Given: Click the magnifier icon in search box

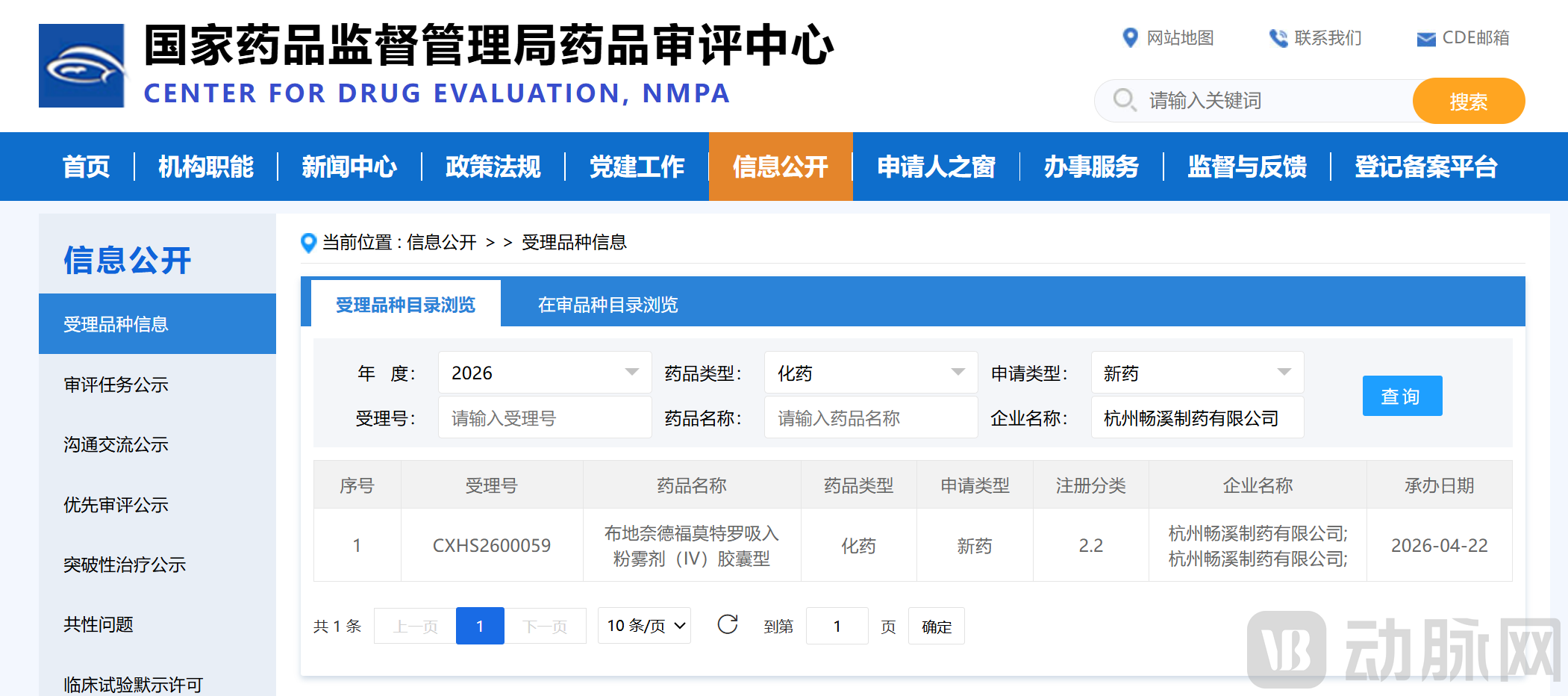Looking at the screenshot, I should click(1124, 100).
